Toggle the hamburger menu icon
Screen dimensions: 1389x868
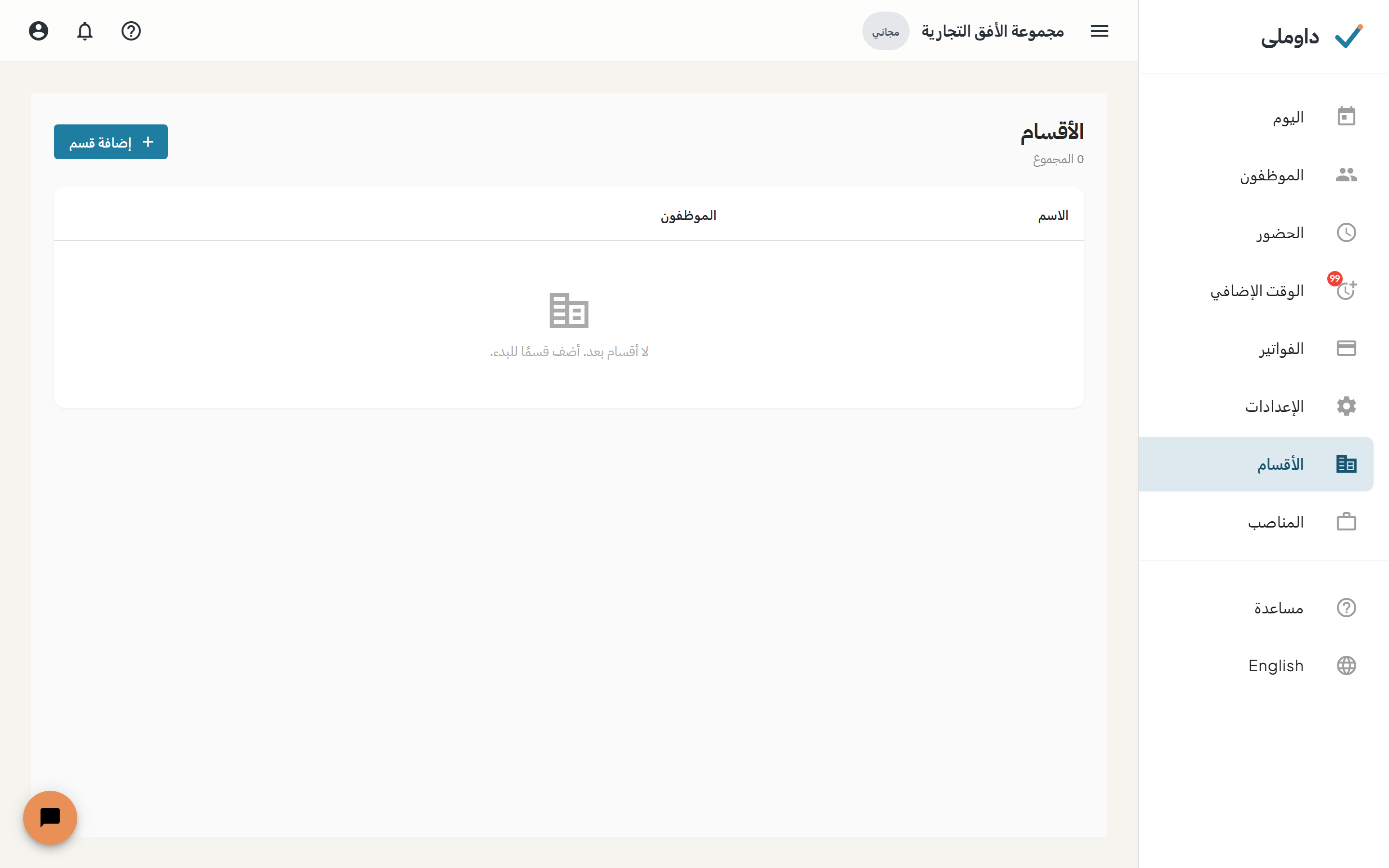click(1099, 31)
